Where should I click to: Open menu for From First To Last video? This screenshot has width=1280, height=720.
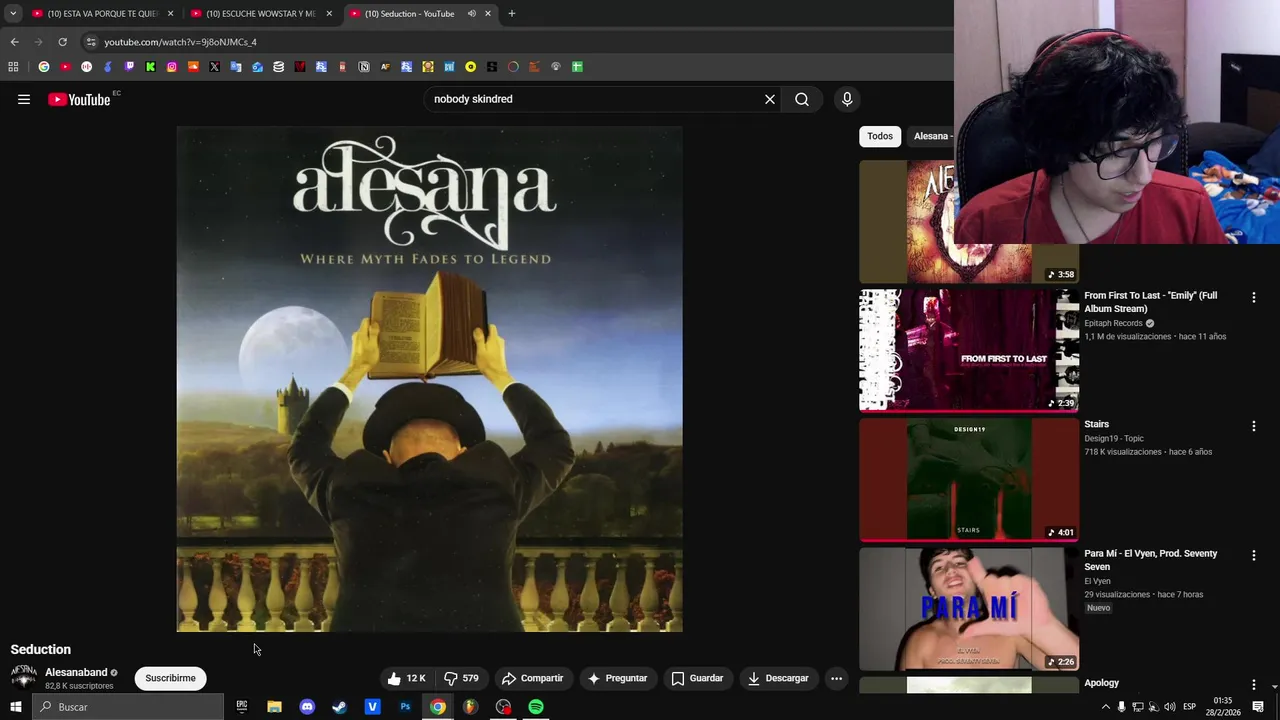click(x=1254, y=297)
